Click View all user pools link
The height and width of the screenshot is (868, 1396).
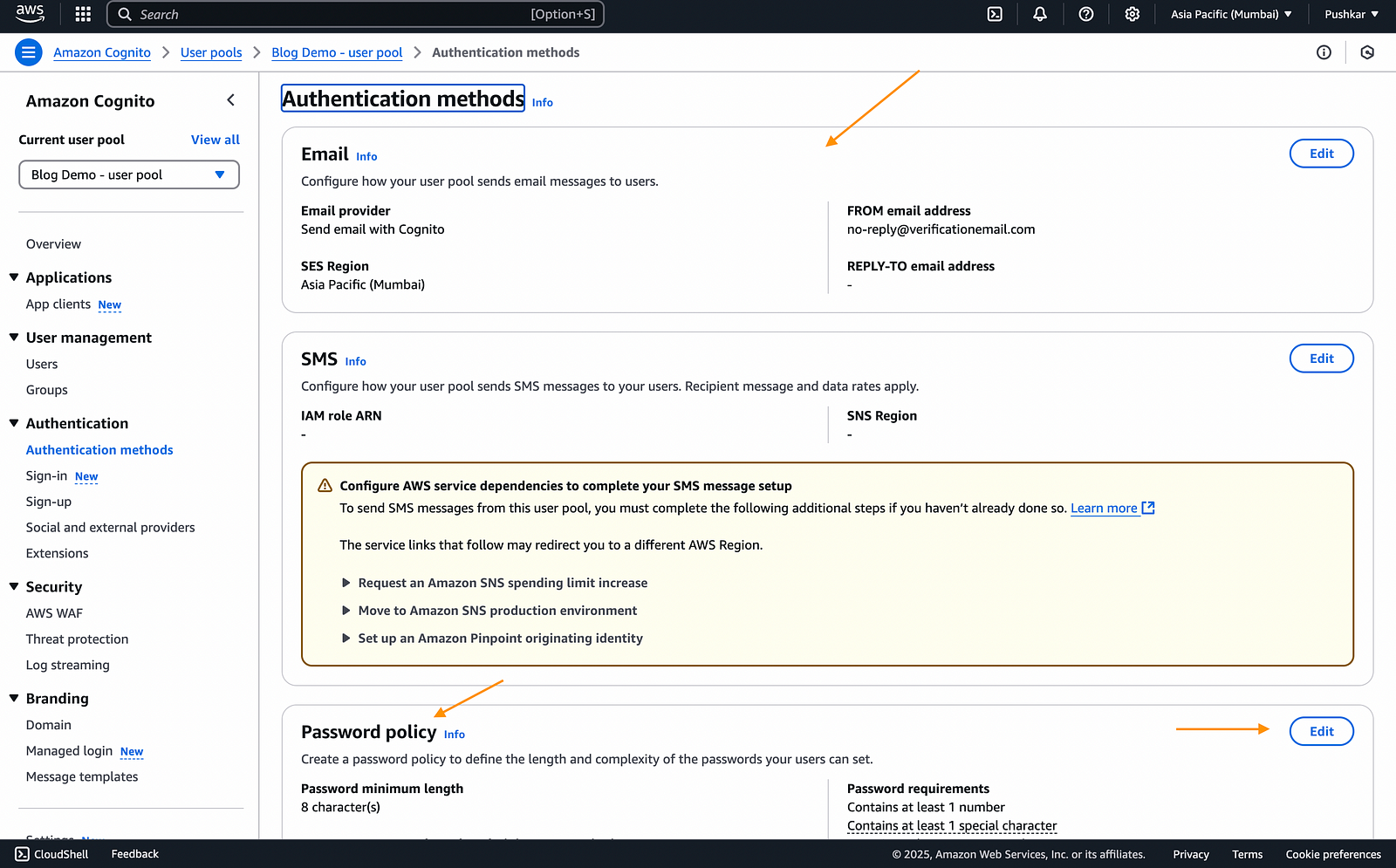216,140
